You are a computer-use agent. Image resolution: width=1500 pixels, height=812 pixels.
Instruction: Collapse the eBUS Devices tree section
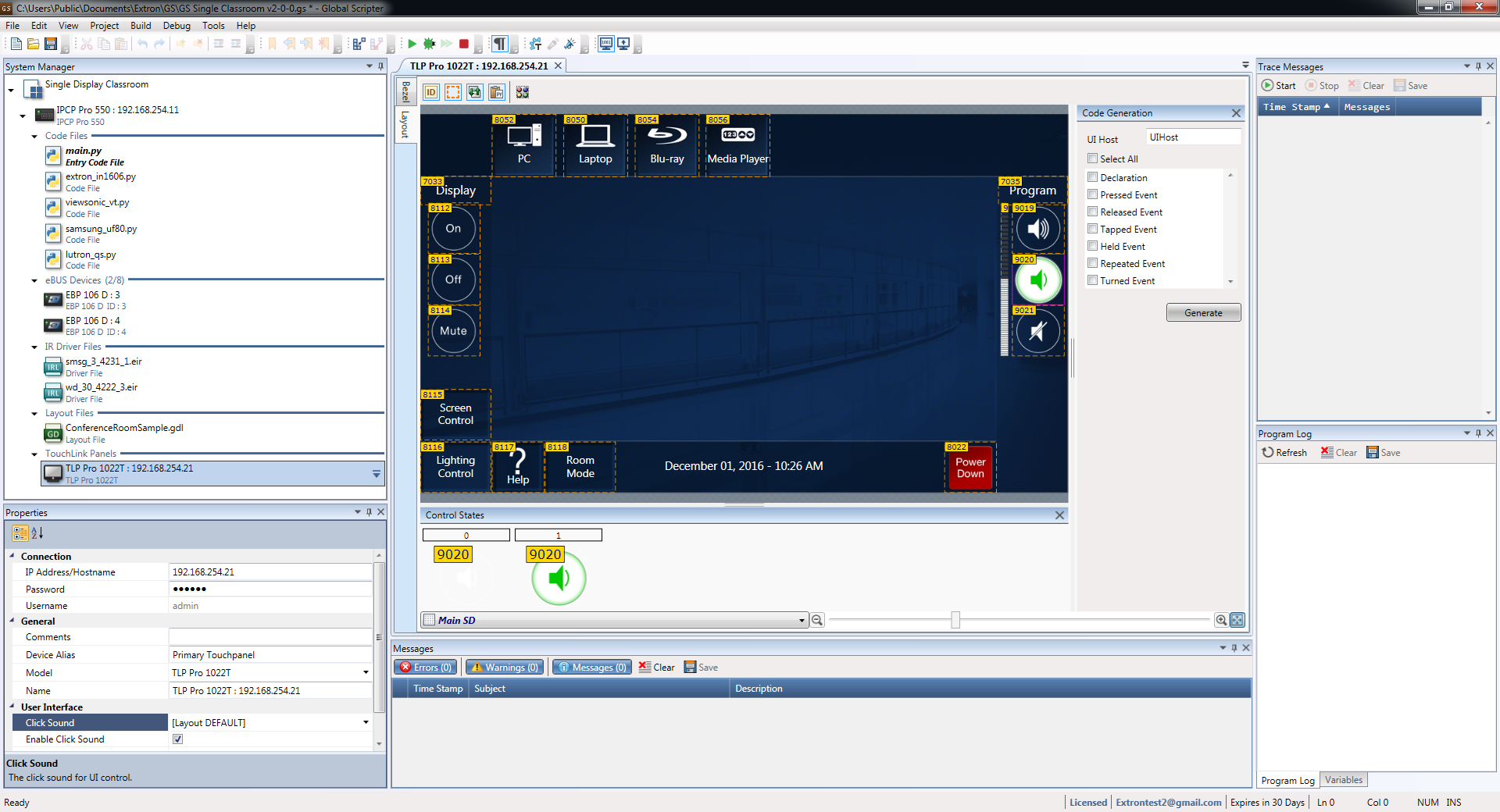coord(34,280)
